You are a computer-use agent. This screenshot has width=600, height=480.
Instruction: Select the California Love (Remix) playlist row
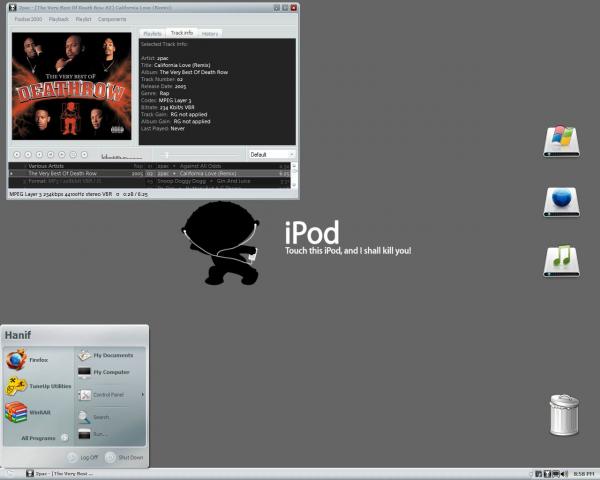click(x=149, y=173)
